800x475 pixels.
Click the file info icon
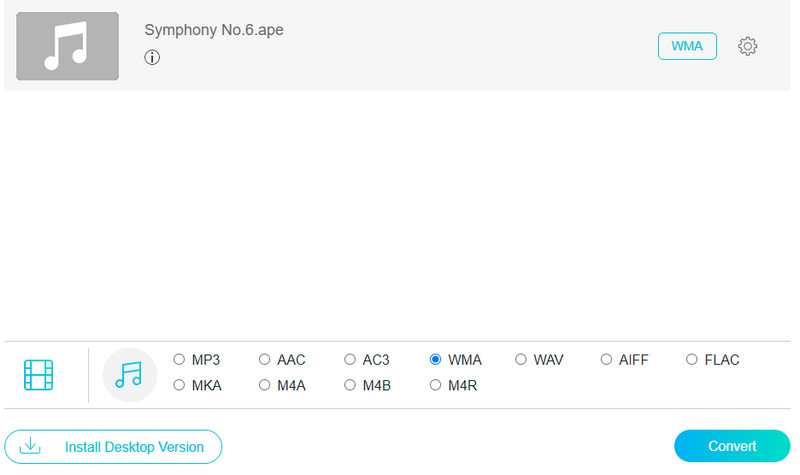click(x=152, y=57)
